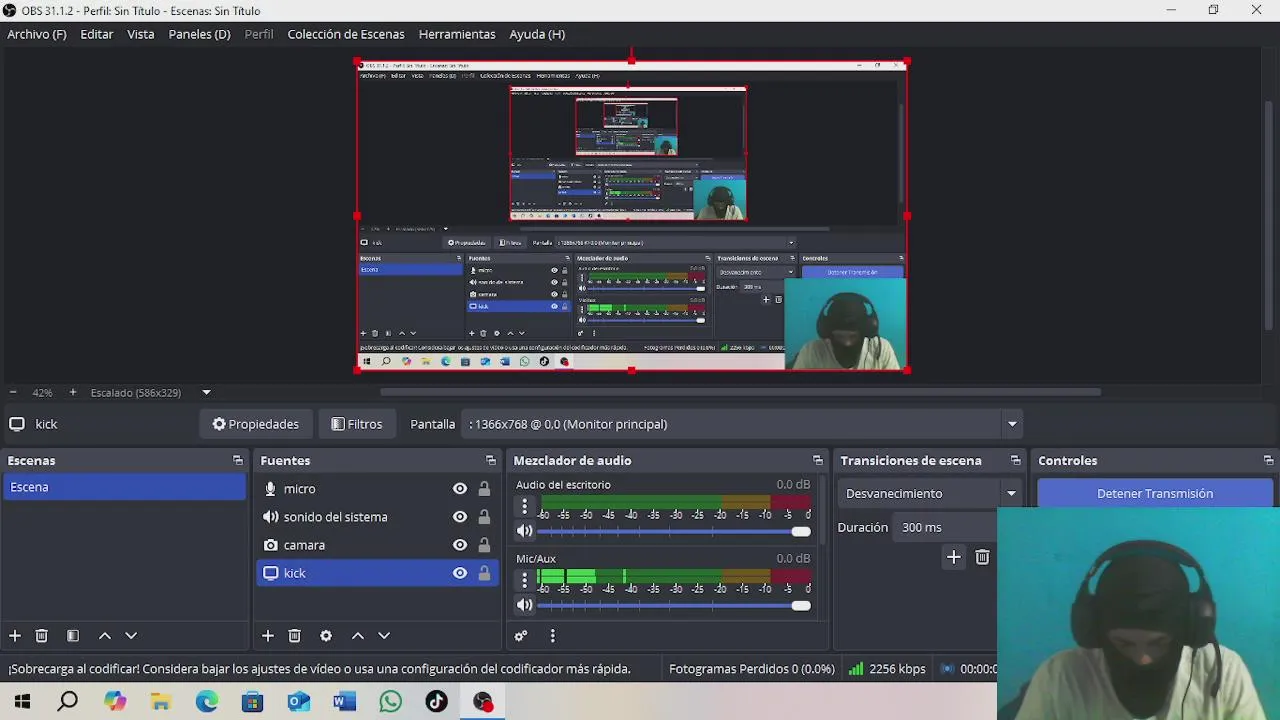Image resolution: width=1280 pixels, height=720 pixels.
Task: Undock the Controles panel
Action: point(1268,461)
